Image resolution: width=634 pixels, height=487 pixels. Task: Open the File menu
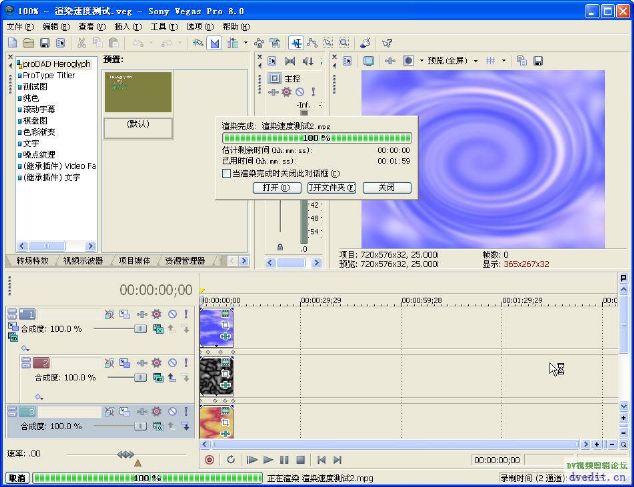pos(20,27)
